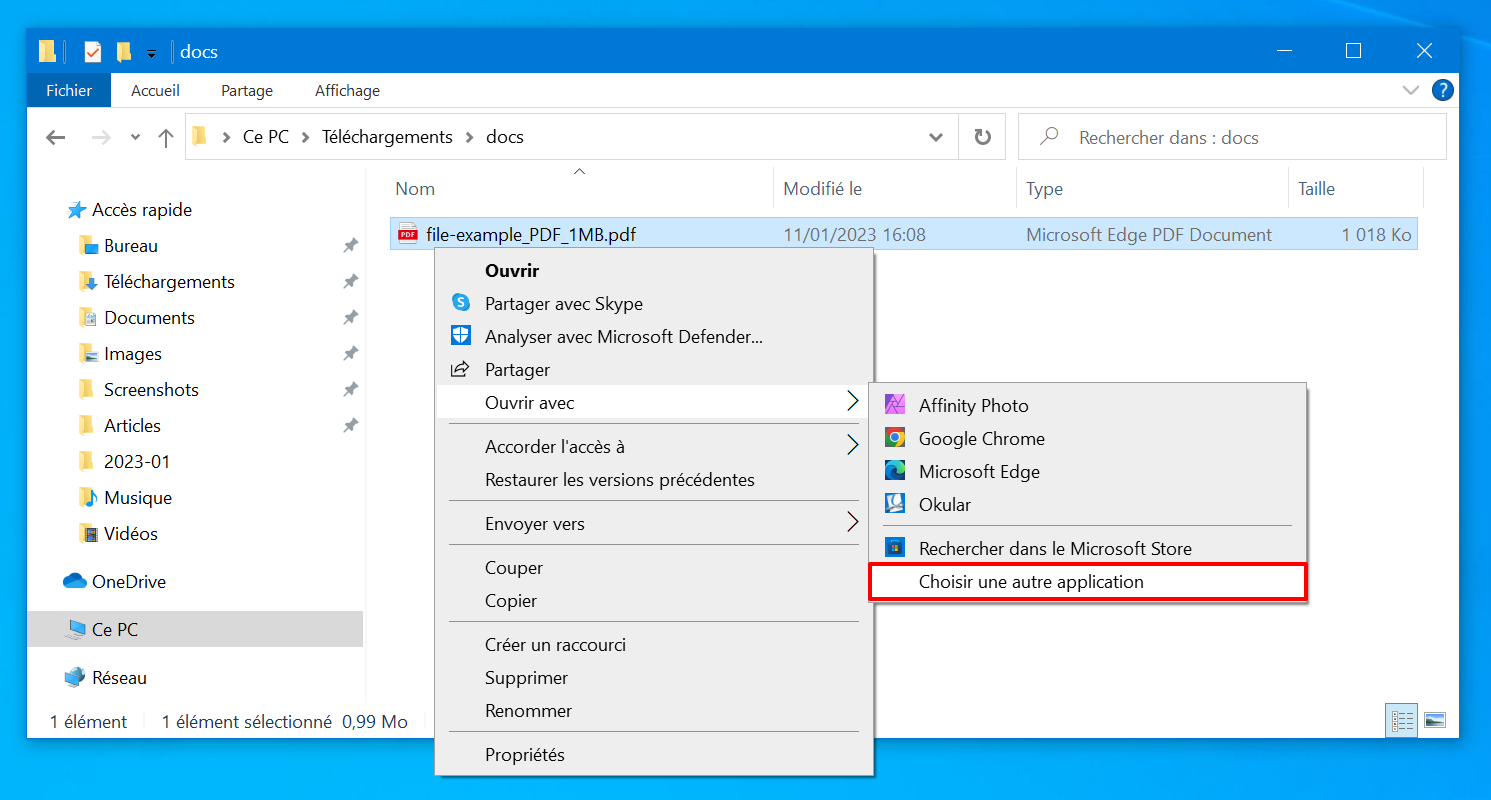Expand the ribbon with the chevron
The height and width of the screenshot is (800, 1491).
(x=1411, y=90)
